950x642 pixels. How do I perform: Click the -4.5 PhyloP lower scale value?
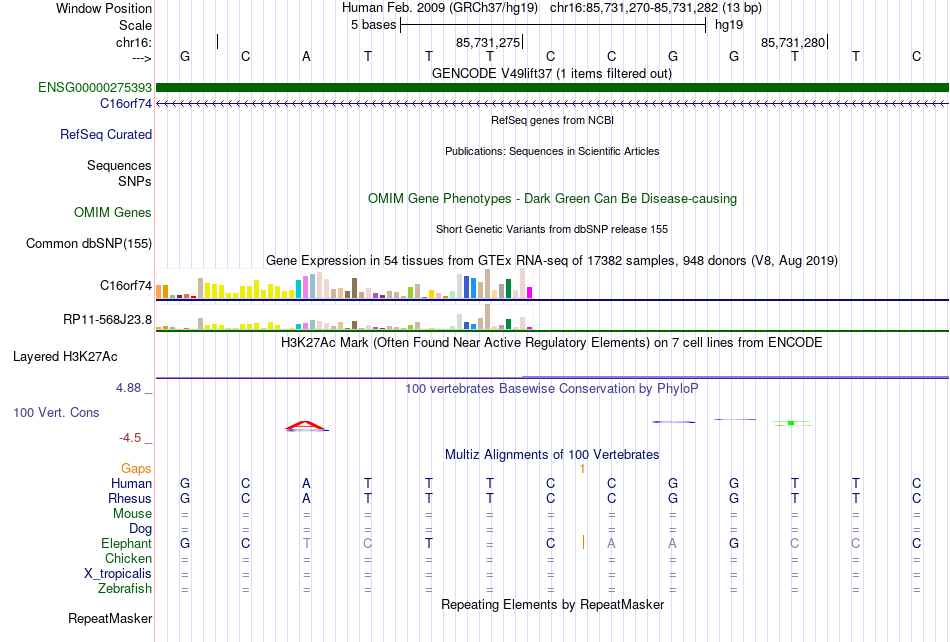pos(130,437)
